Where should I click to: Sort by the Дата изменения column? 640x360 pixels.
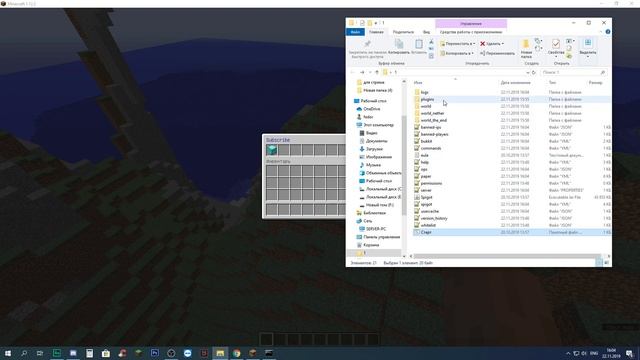pos(515,83)
